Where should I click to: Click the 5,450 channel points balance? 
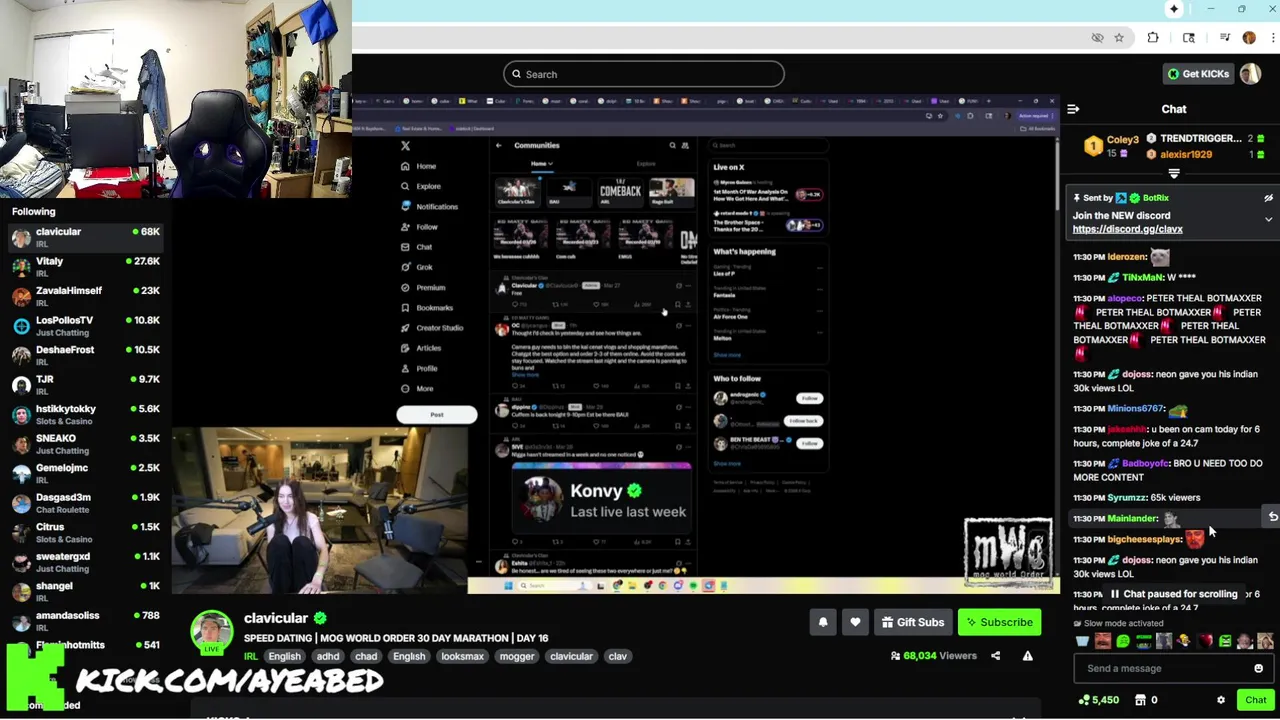coord(1098,700)
